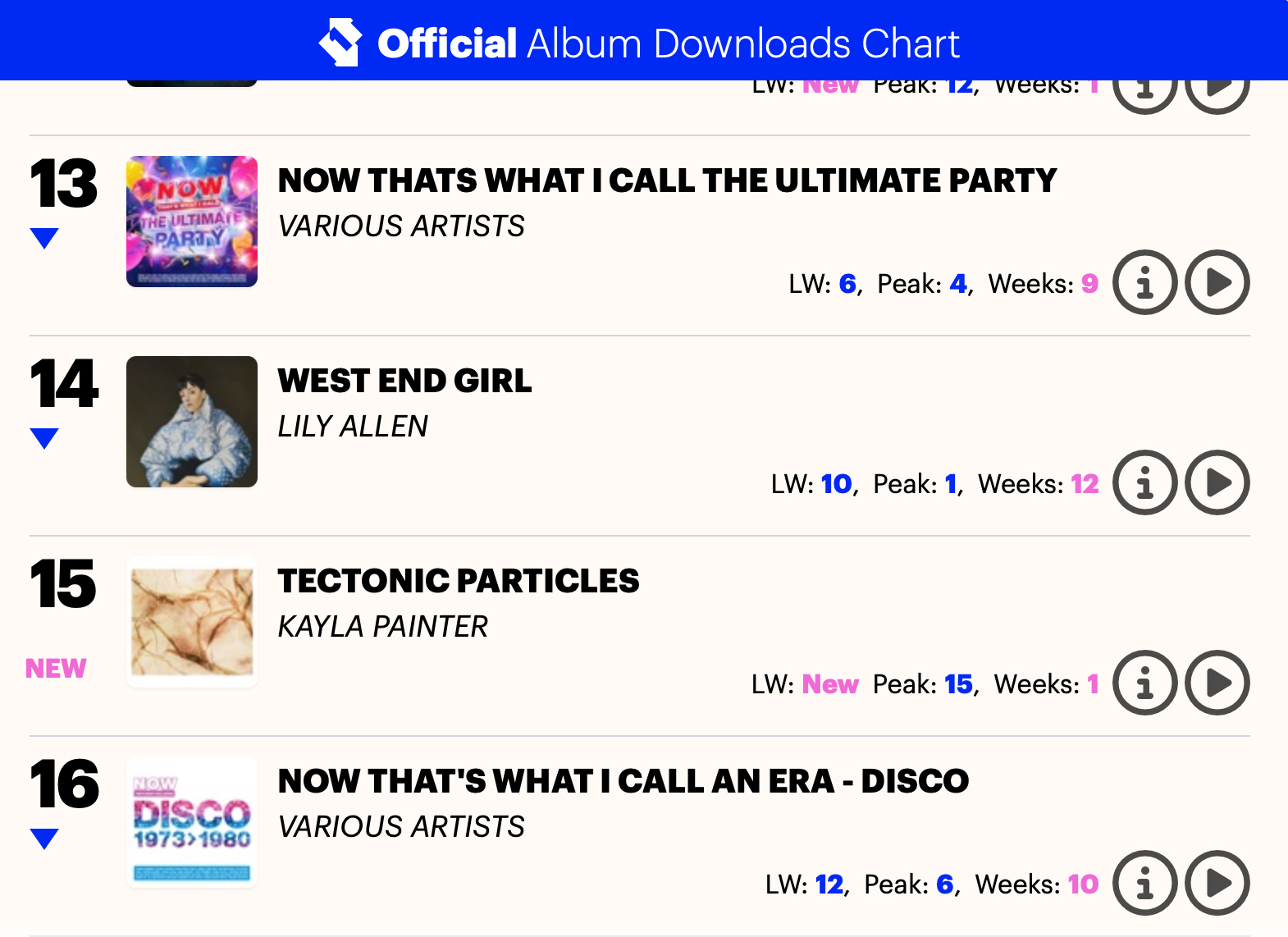Viewport: 1288px width, 937px height.
Task: Click the Ultimate Party album cover
Action: 192,222
